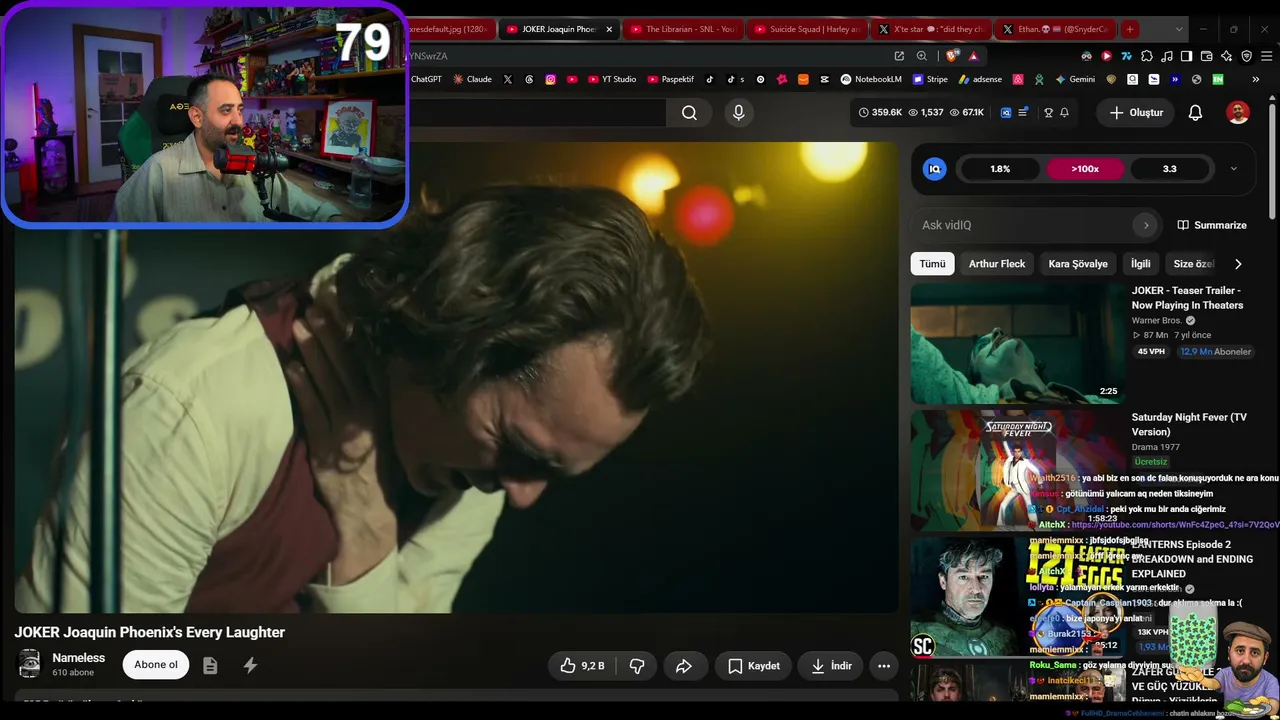Open the NotebookLM bookmark
The image size is (1280, 720).
(x=871, y=79)
